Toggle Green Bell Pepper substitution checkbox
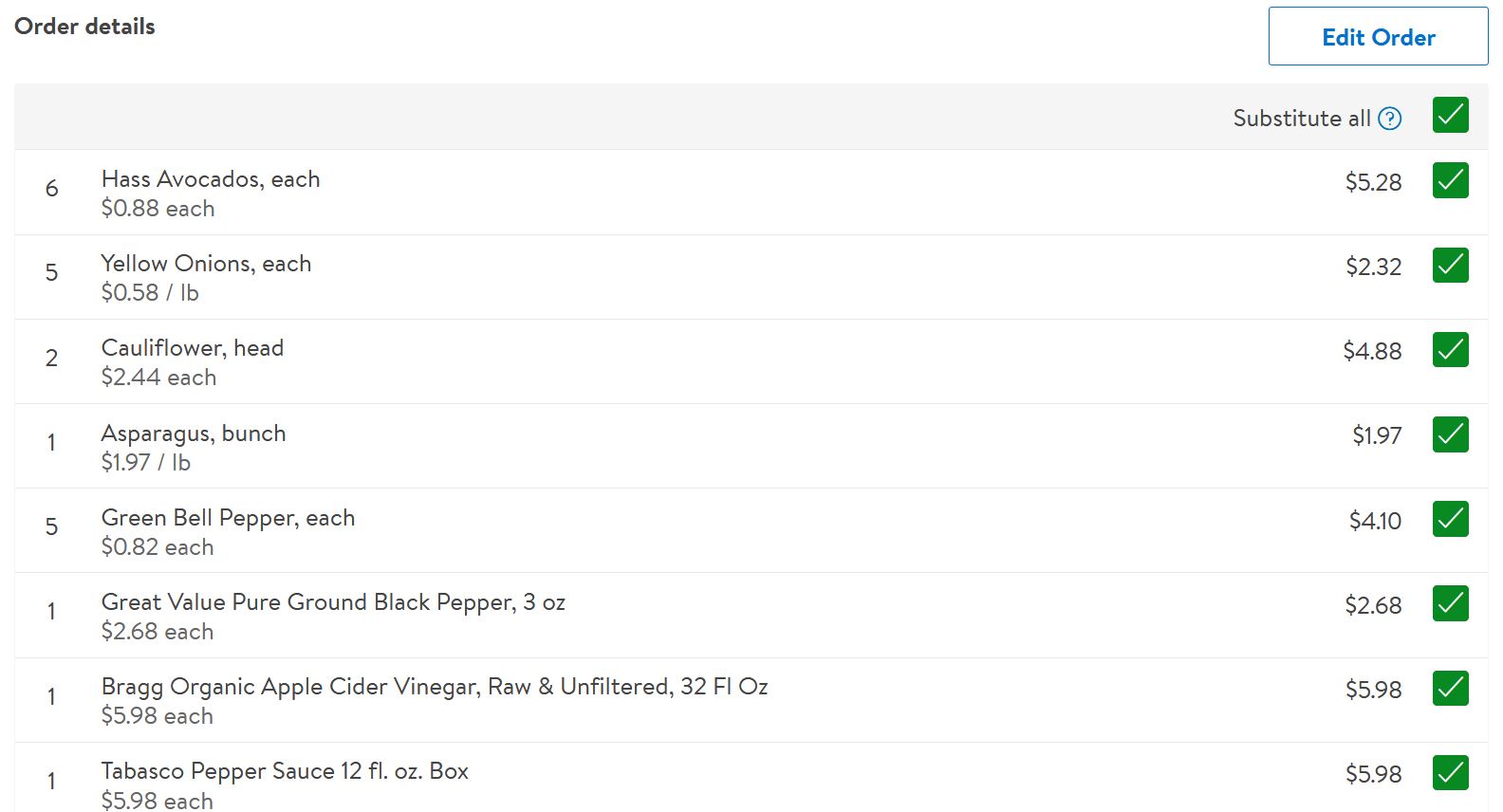Screen dimensions: 1503x812 [x=1451, y=519]
